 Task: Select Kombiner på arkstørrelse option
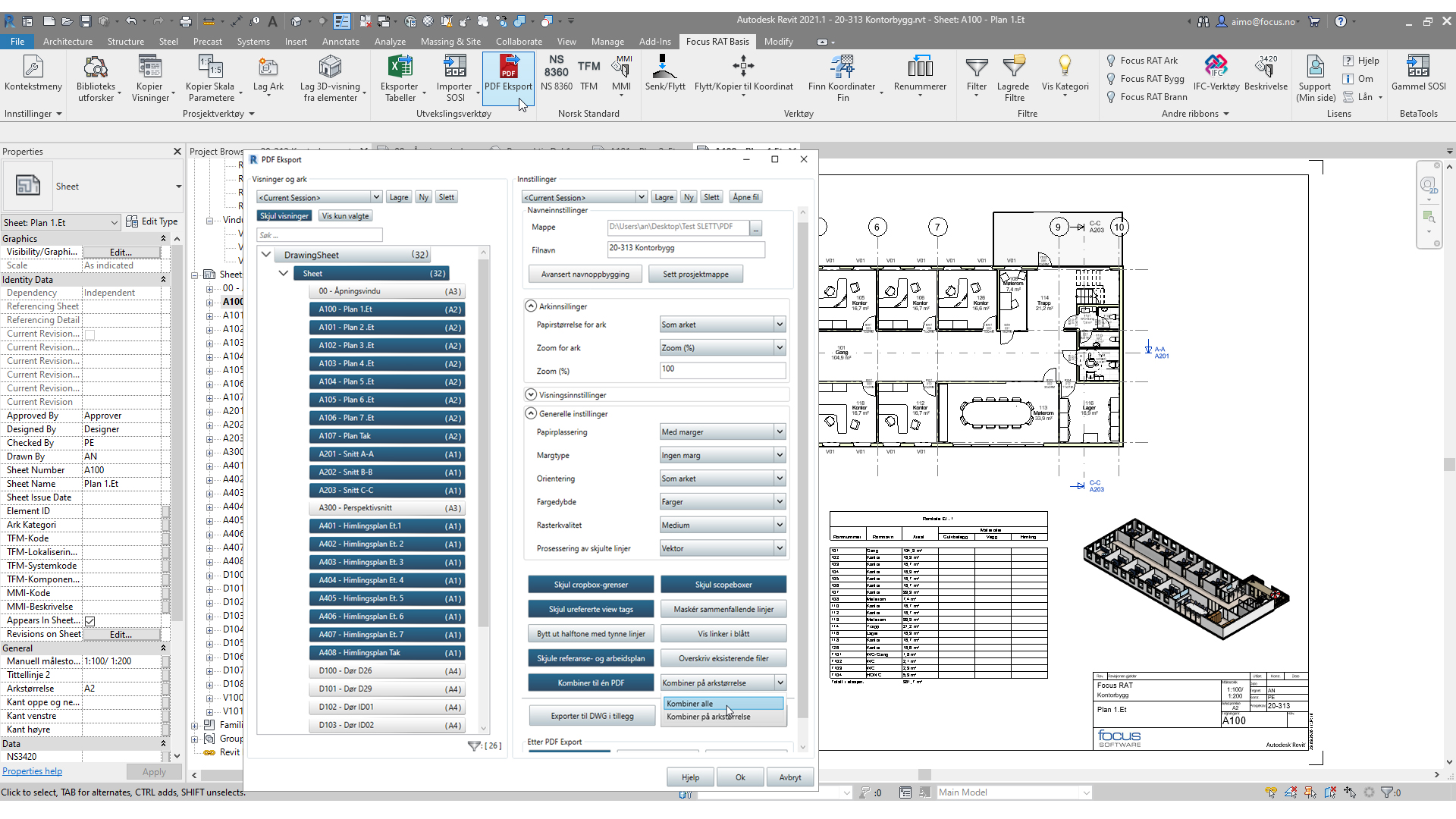pos(723,717)
